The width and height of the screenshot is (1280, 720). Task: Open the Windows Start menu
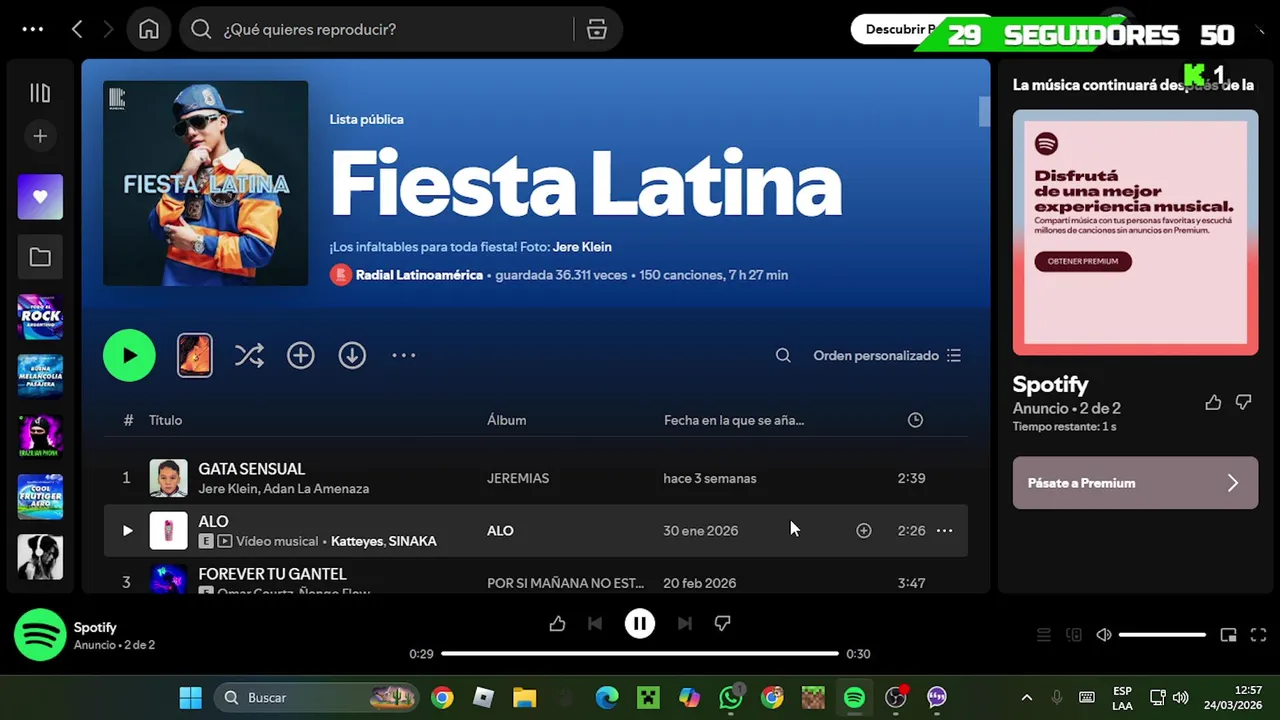coord(190,697)
